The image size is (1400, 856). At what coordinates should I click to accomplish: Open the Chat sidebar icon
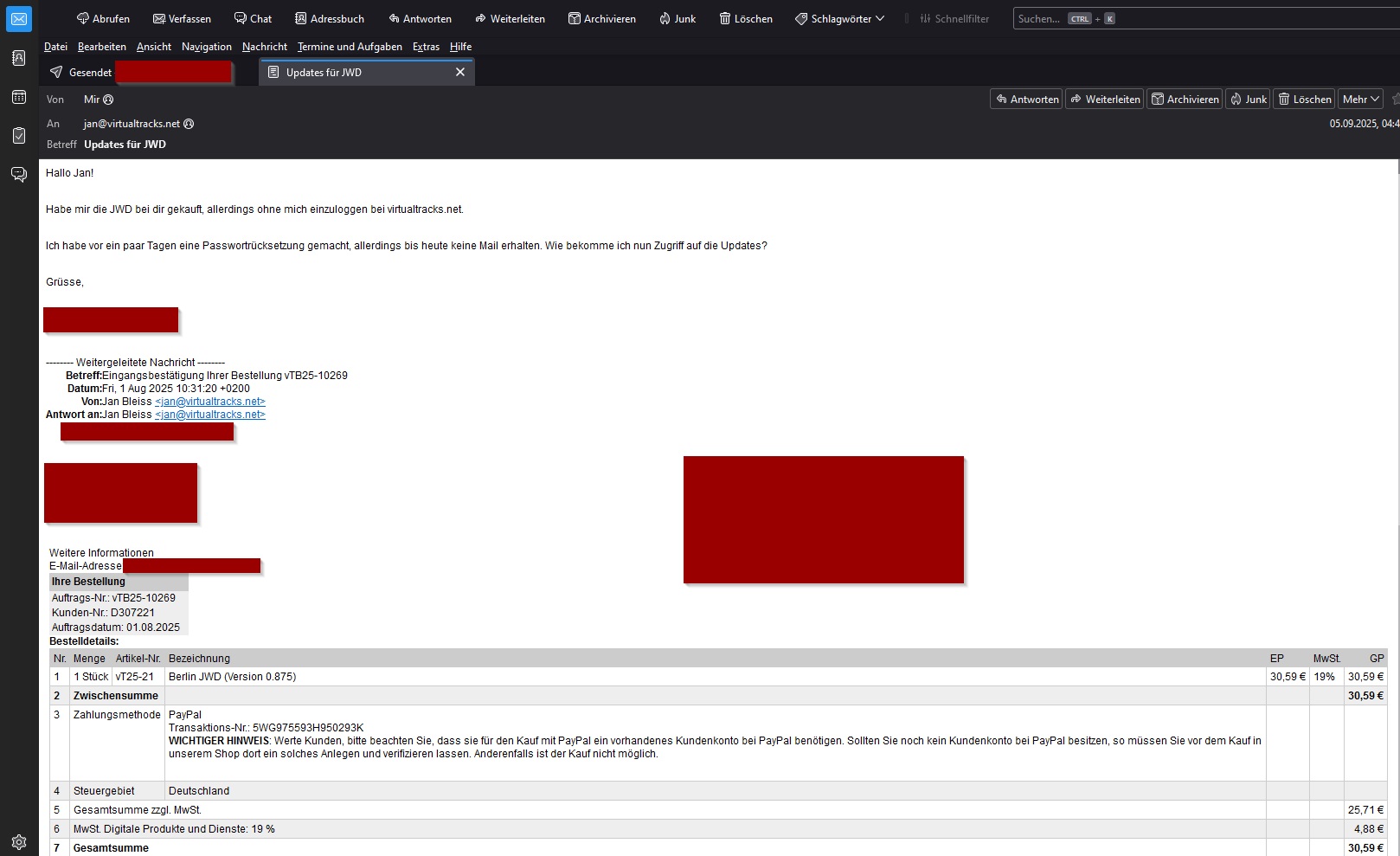[19, 175]
